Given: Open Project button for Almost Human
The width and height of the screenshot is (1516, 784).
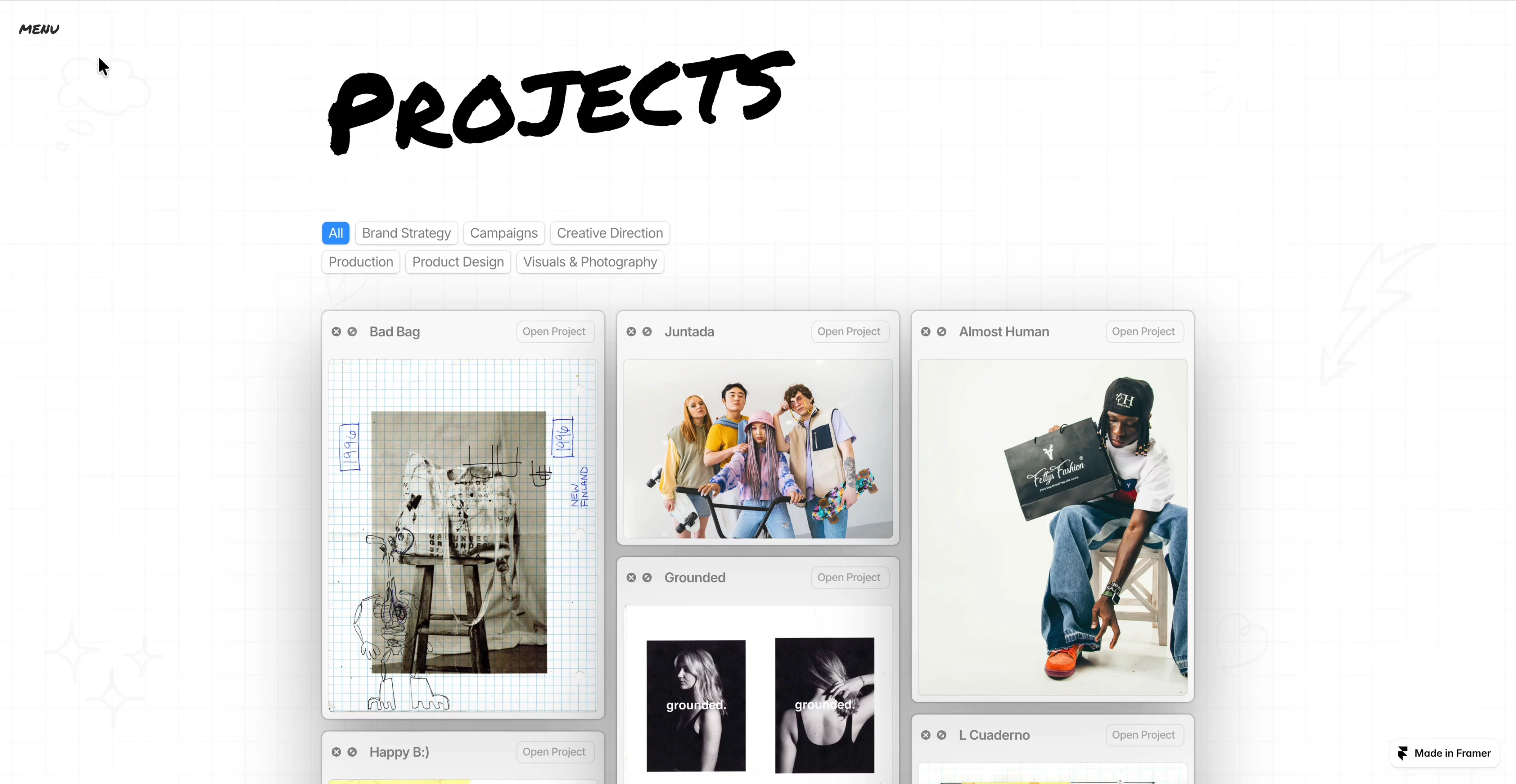Looking at the screenshot, I should point(1143,332).
